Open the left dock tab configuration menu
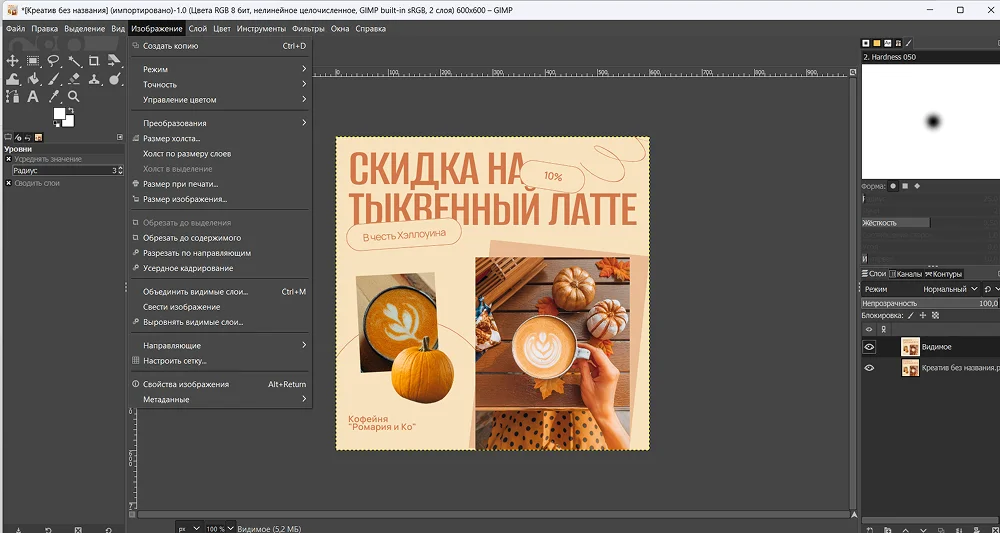Viewport: 1000px width, 533px height. (120, 137)
